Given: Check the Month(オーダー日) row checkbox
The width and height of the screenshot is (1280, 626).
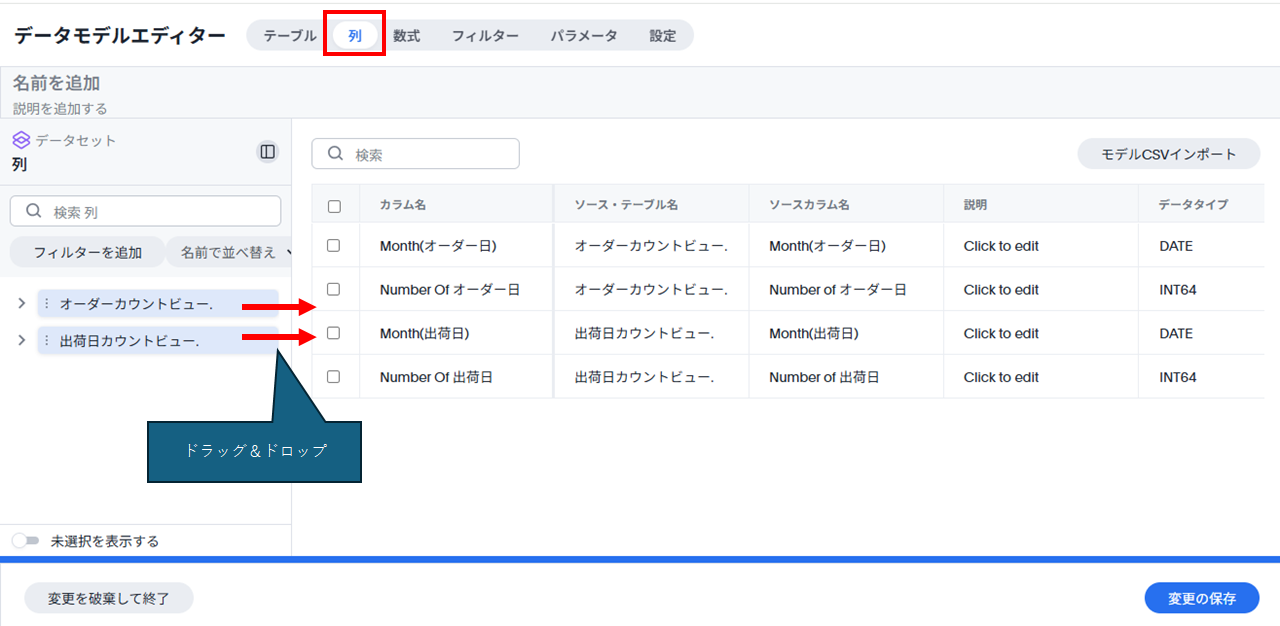Looking at the screenshot, I should (x=334, y=246).
